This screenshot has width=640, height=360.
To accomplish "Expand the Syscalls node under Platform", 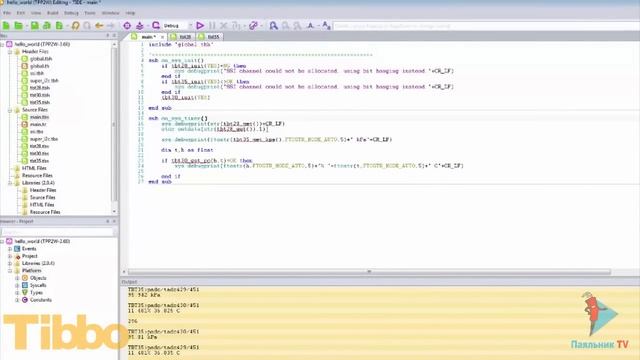I will tap(17, 286).
